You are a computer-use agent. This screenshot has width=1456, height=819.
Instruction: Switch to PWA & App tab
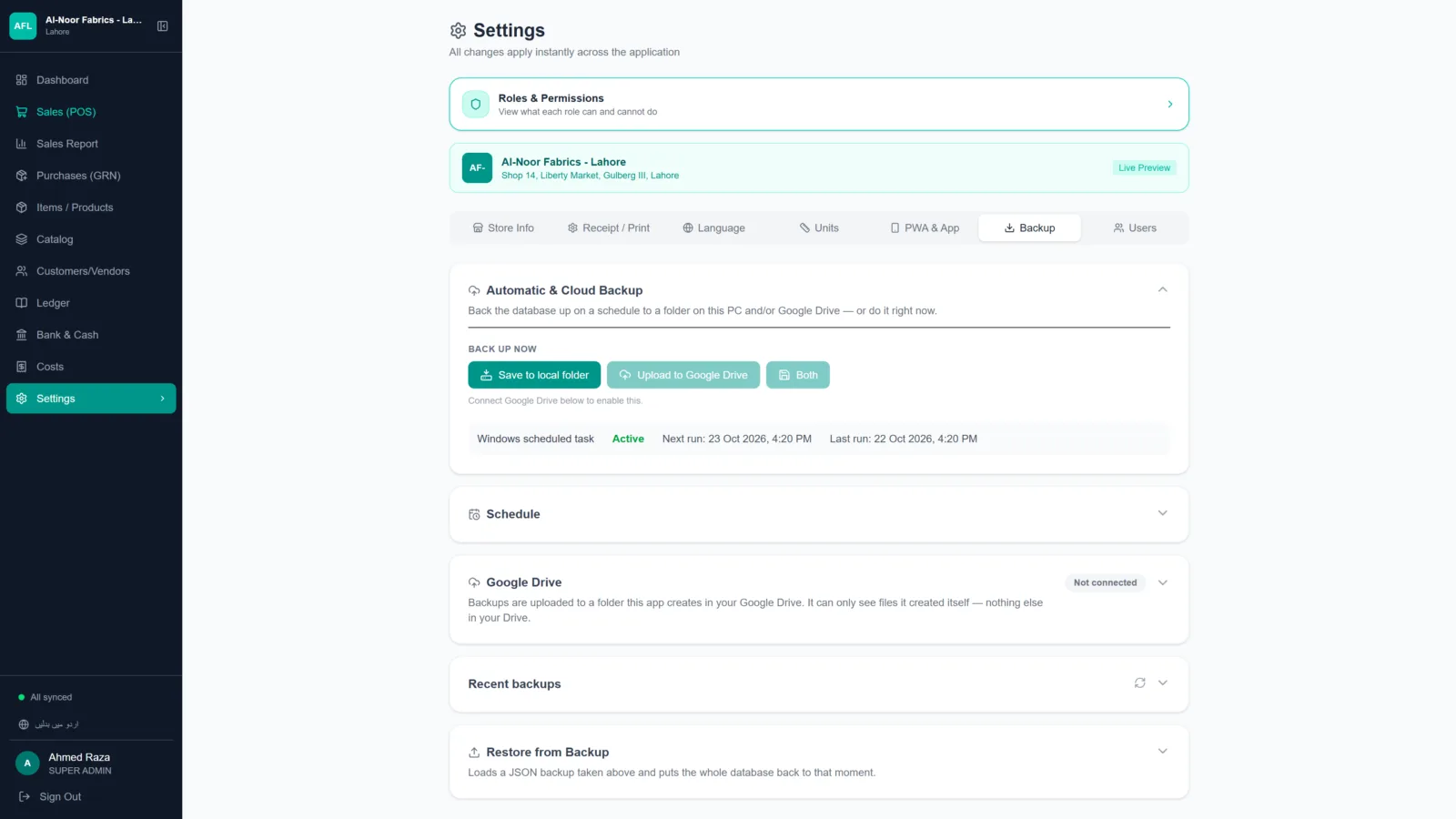point(925,228)
